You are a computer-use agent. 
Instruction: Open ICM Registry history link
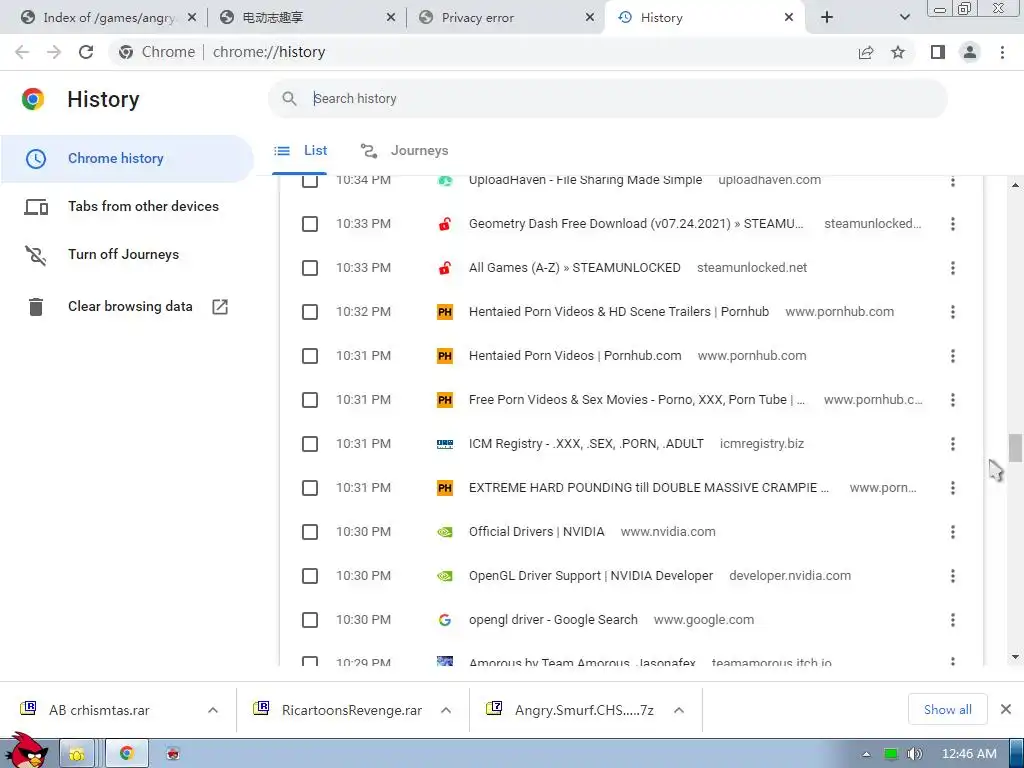click(586, 444)
